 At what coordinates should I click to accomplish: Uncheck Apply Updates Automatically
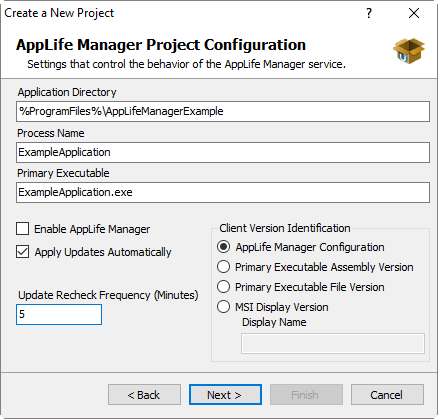tap(22, 252)
